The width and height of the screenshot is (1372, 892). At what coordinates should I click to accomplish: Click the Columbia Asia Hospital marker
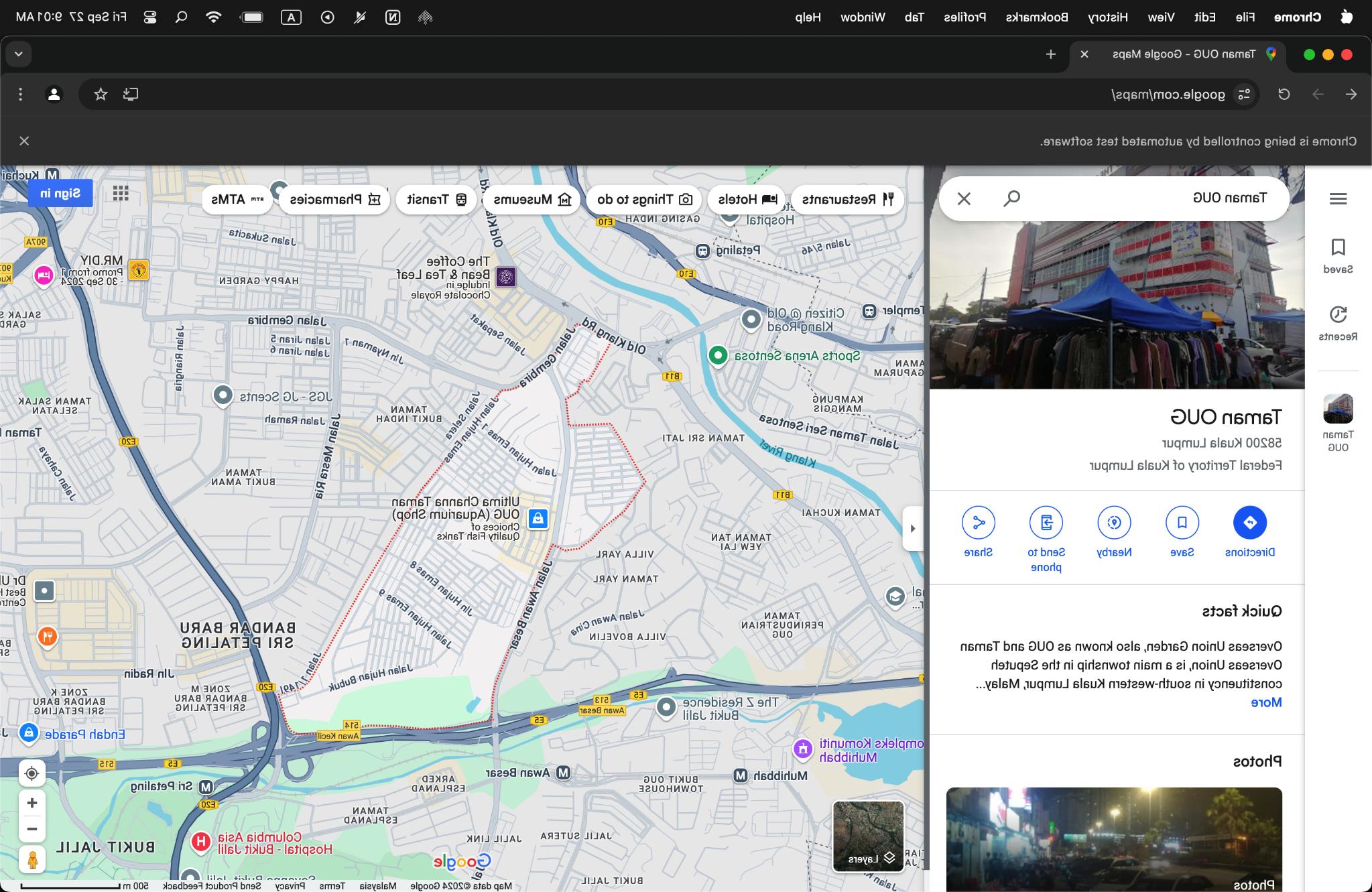point(200,842)
